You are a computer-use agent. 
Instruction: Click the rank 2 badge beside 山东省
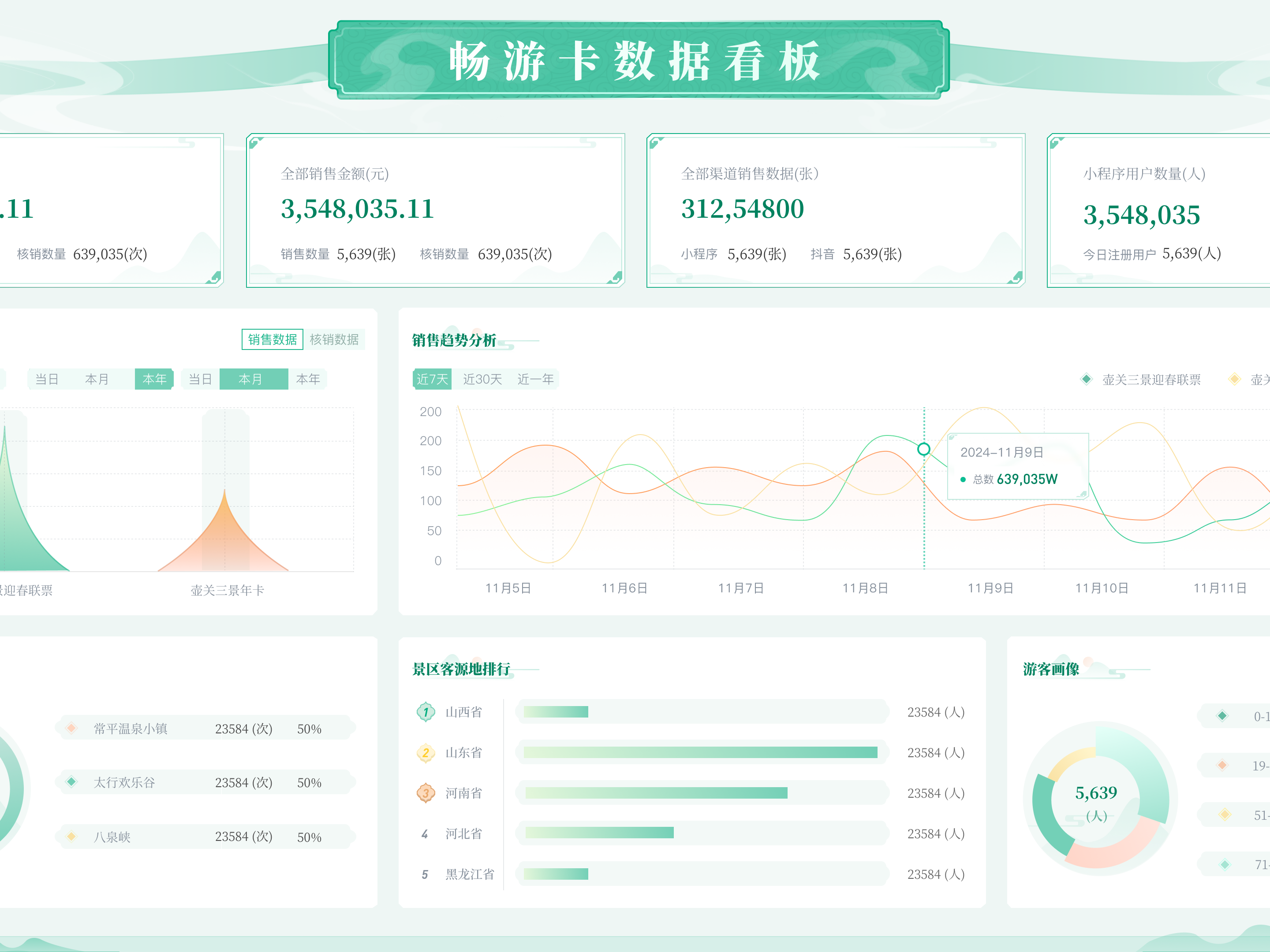pyautogui.click(x=426, y=752)
